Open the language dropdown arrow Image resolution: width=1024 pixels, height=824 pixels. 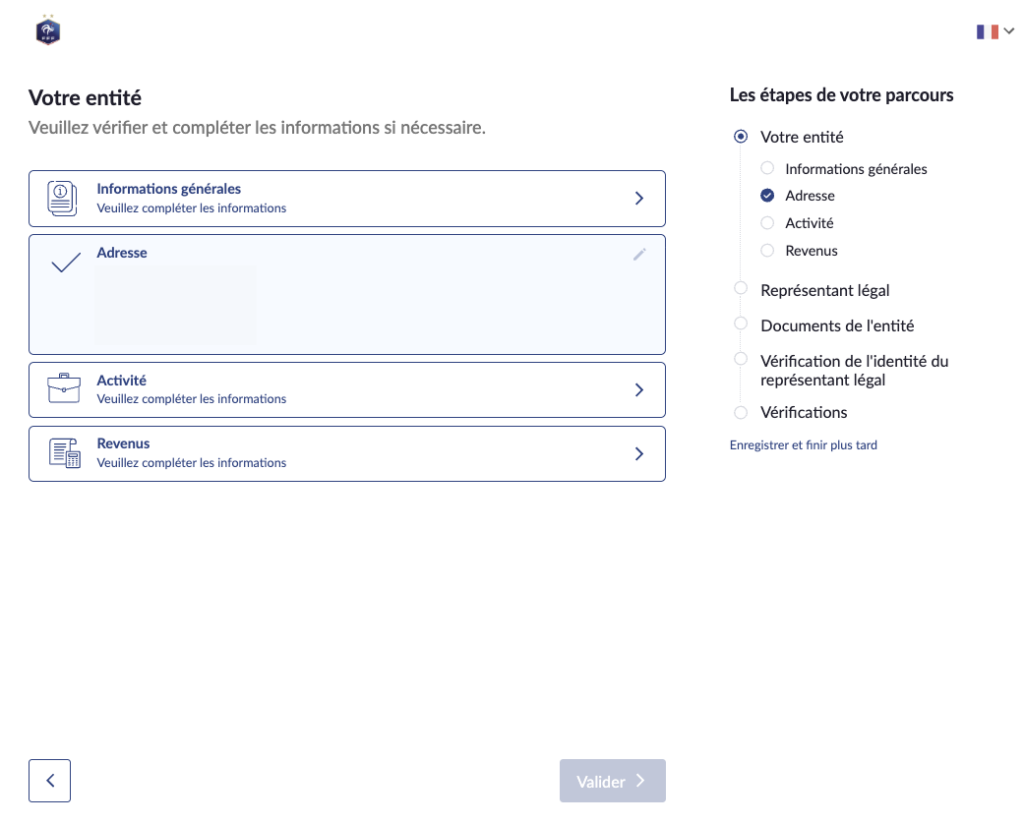tap(1009, 31)
